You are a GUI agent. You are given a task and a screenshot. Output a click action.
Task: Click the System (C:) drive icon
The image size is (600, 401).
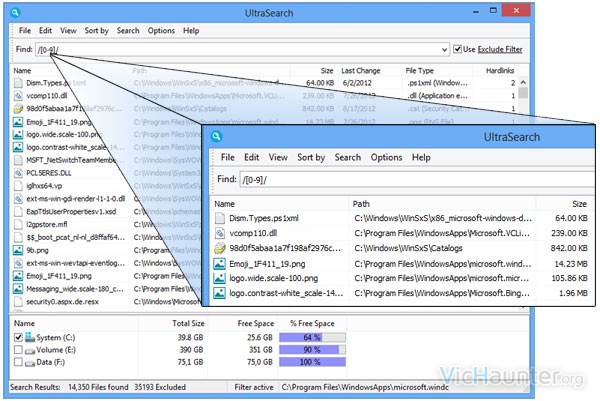30,337
